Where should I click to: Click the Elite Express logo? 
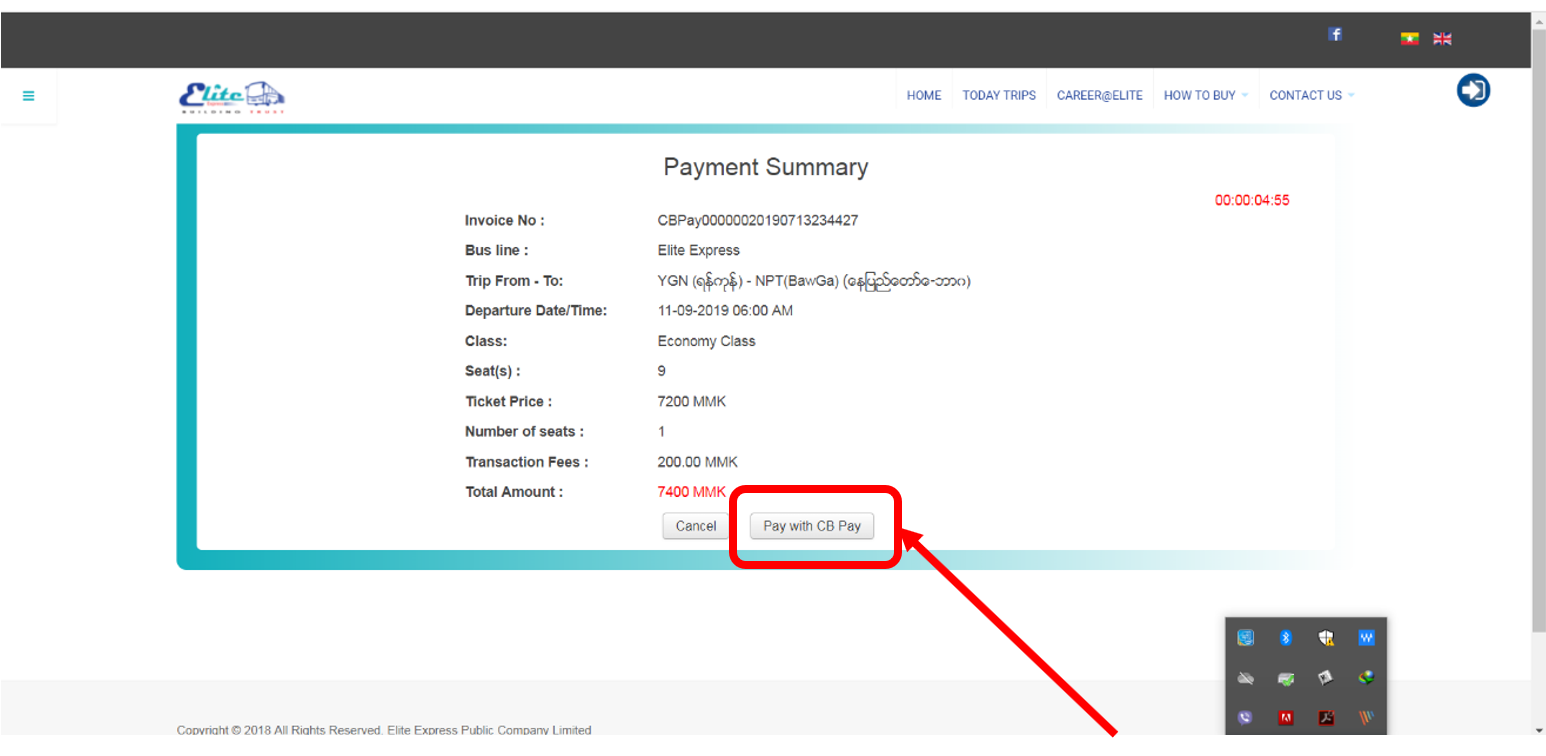[232, 95]
